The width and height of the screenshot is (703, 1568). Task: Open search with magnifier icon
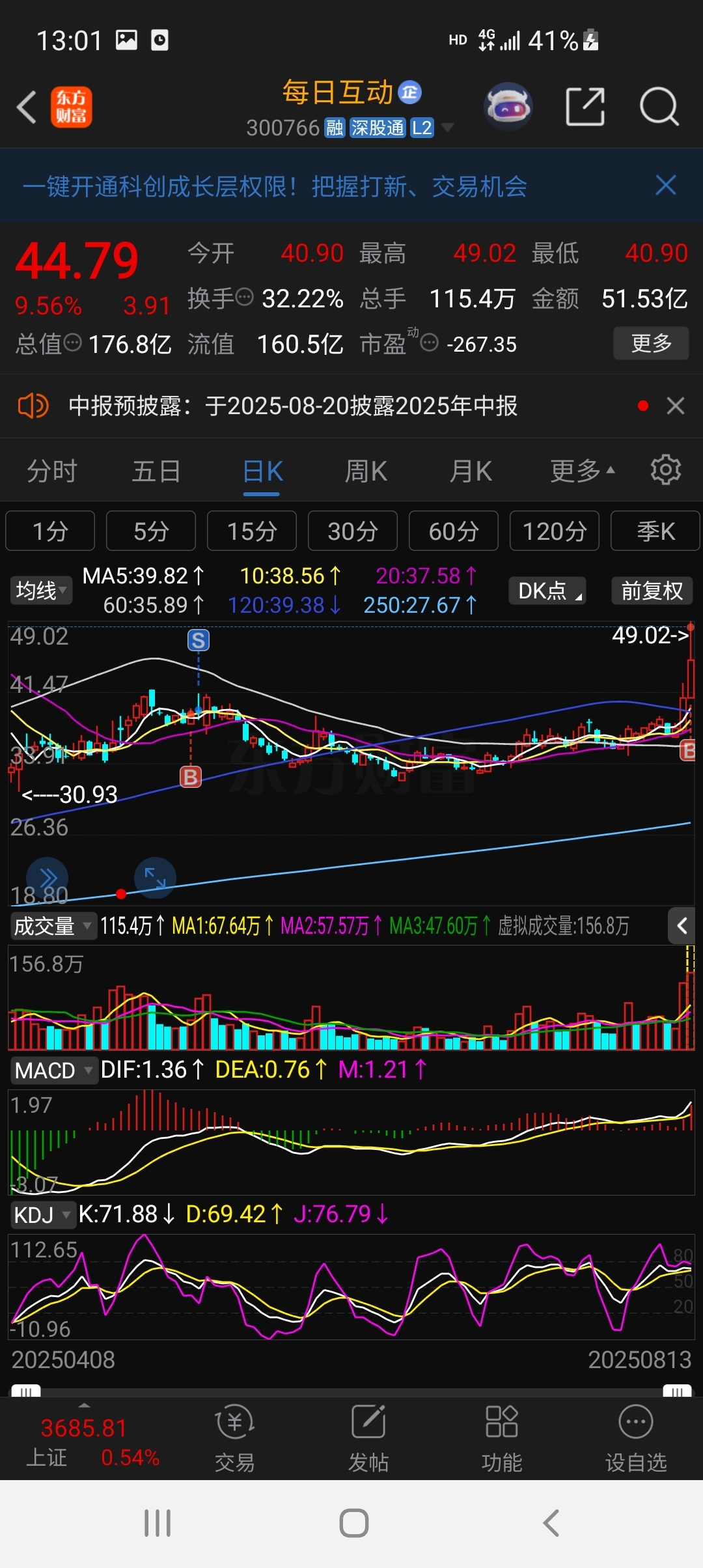[659, 106]
